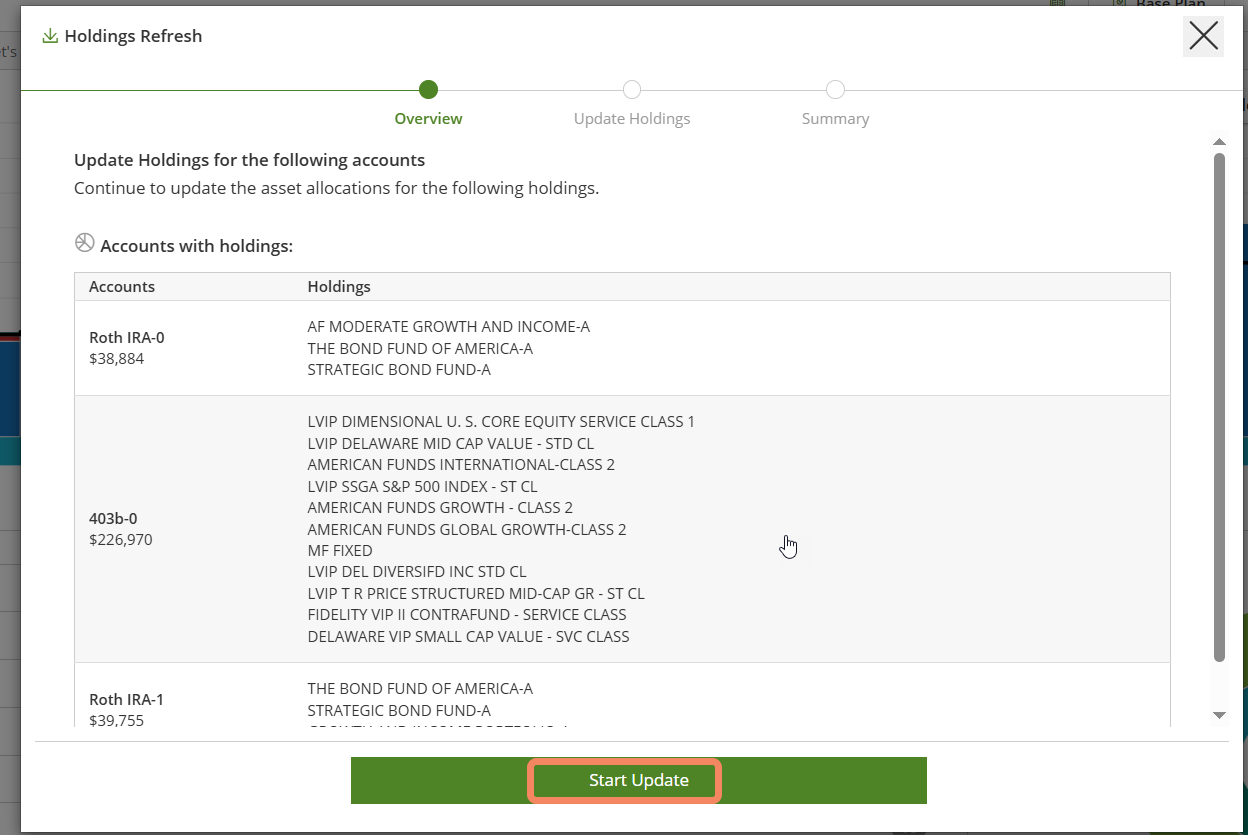The height and width of the screenshot is (835, 1248).
Task: Select AMERICAN FUNDS INTERNATIONAL-CLASS 2 holding
Action: click(461, 464)
